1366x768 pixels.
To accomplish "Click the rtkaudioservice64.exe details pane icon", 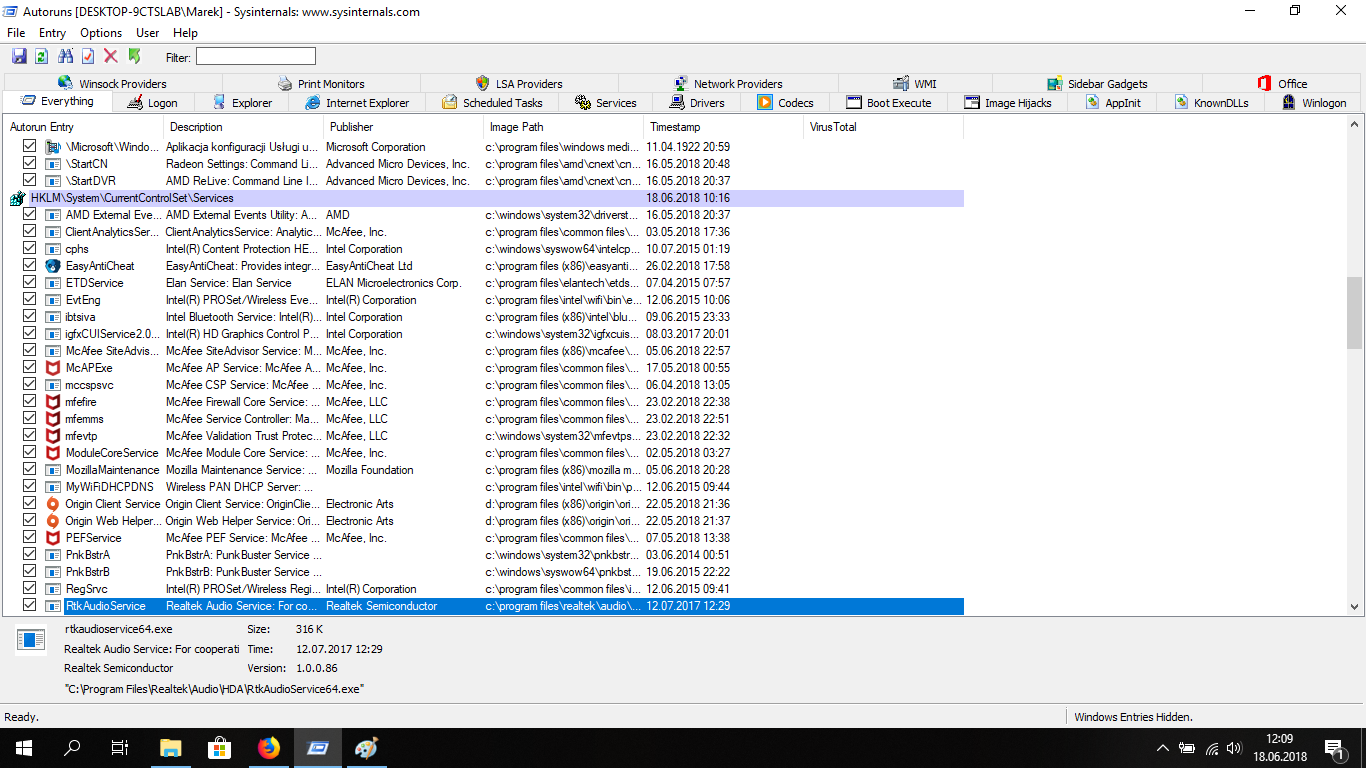I will 31,641.
